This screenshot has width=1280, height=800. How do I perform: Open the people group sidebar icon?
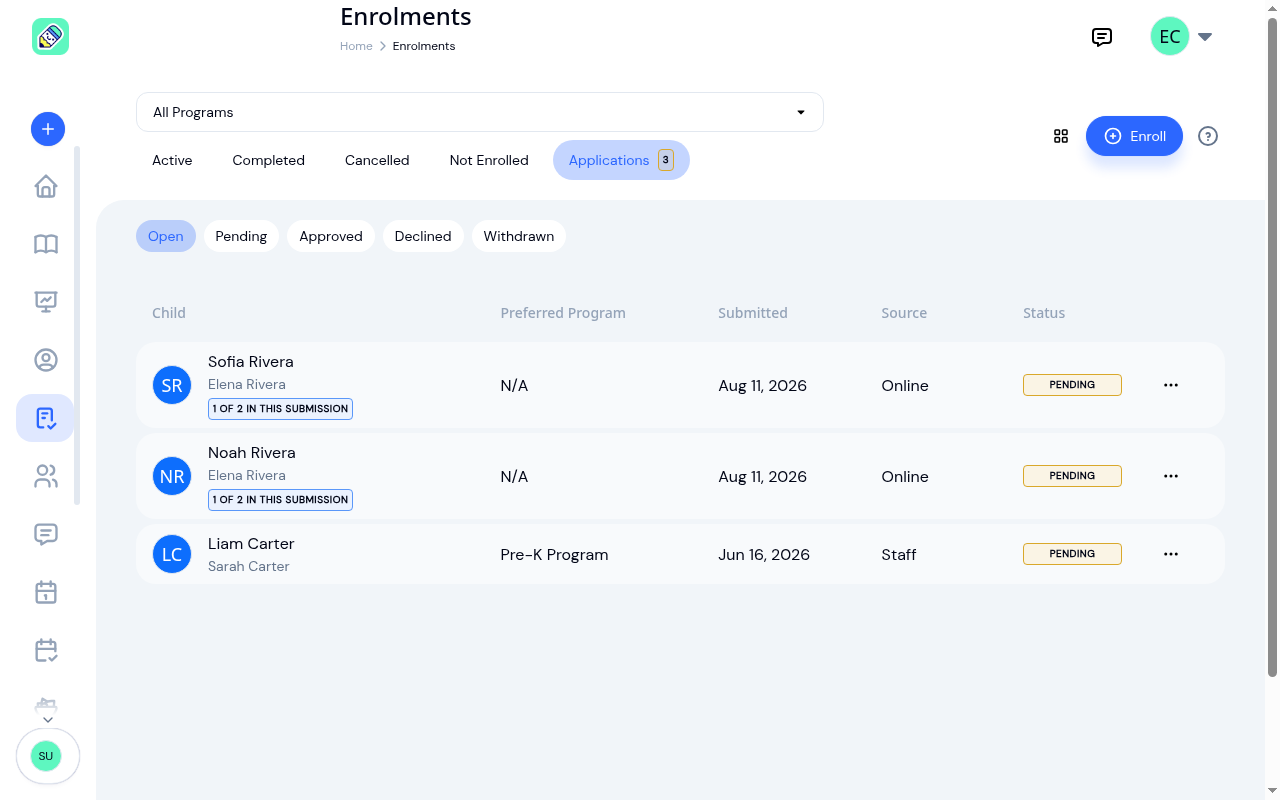(x=46, y=476)
